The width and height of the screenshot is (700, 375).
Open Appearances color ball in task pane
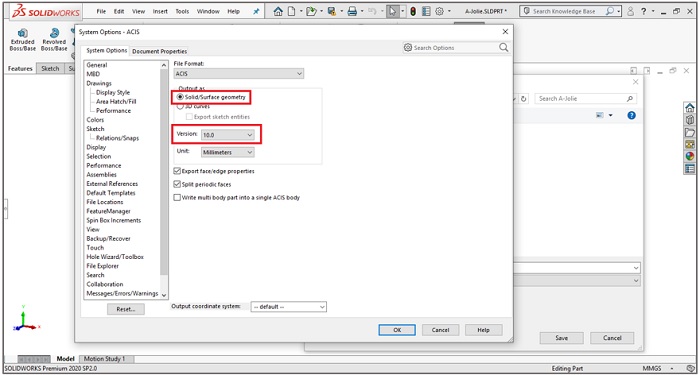690,156
